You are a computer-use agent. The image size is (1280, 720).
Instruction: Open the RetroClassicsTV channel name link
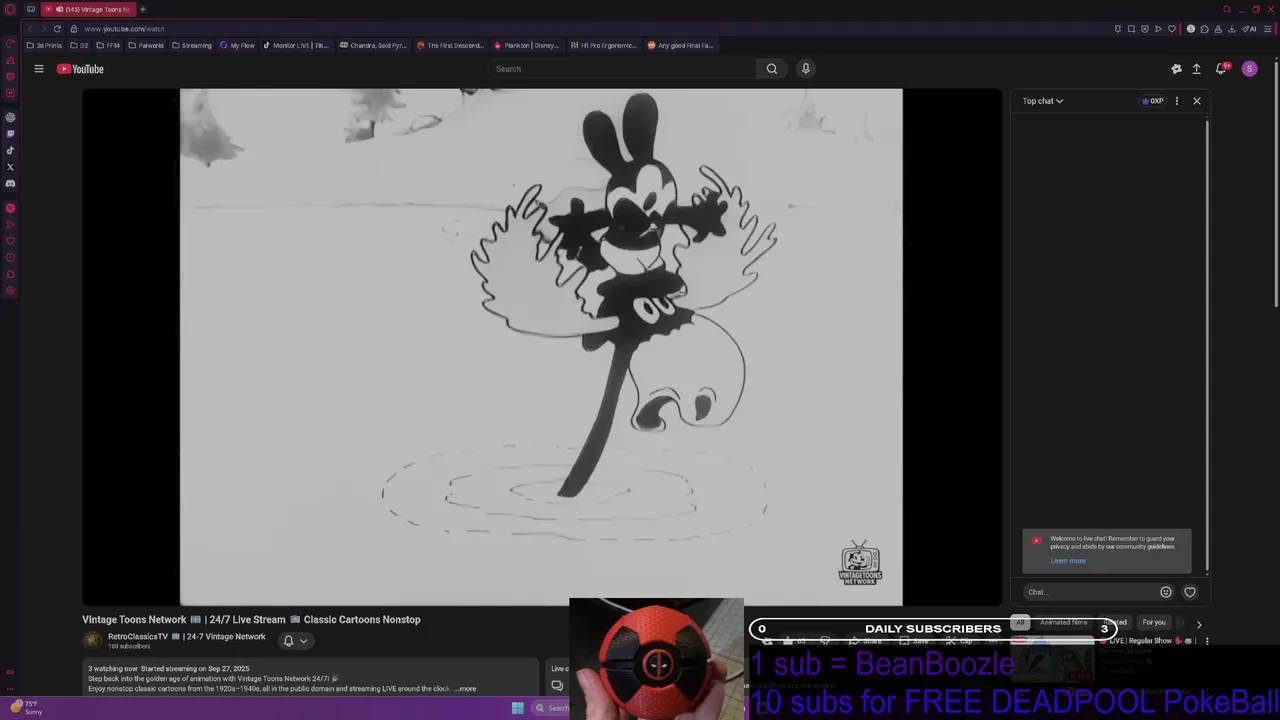[x=187, y=637]
